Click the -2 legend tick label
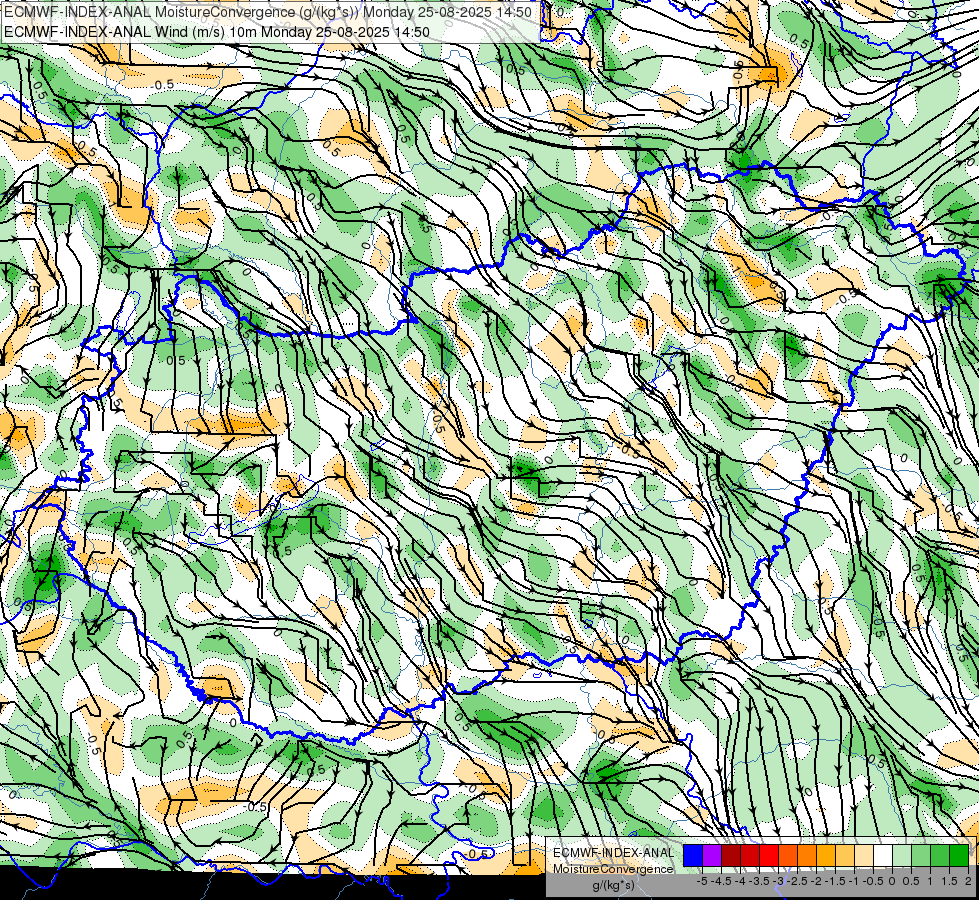Image resolution: width=979 pixels, height=900 pixels. click(816, 881)
